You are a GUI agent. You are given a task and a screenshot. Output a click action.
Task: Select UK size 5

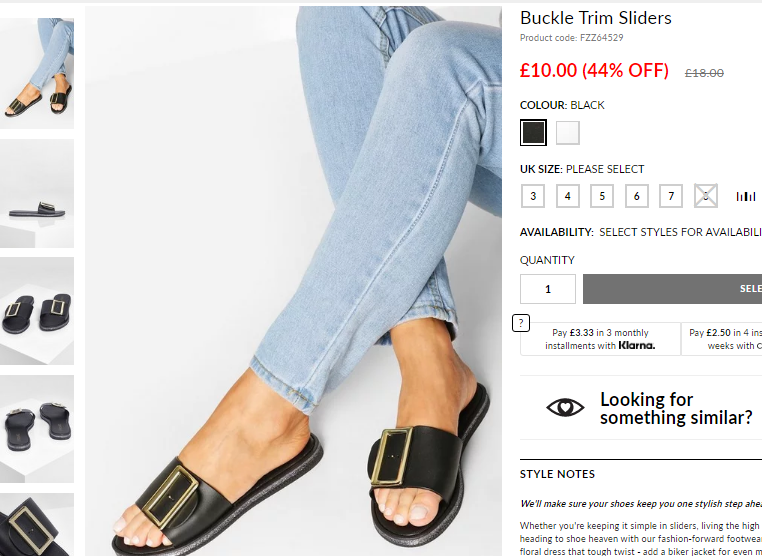point(602,196)
